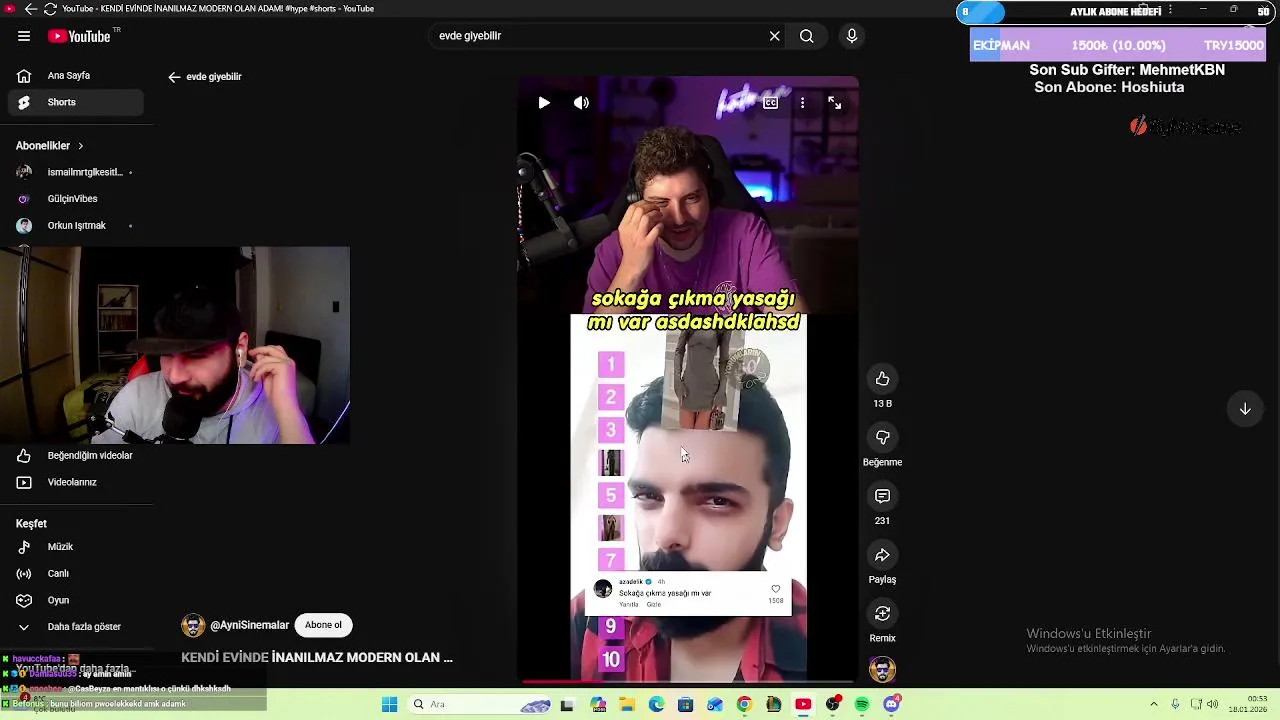Open Spotify from the taskbar

[x=862, y=705]
